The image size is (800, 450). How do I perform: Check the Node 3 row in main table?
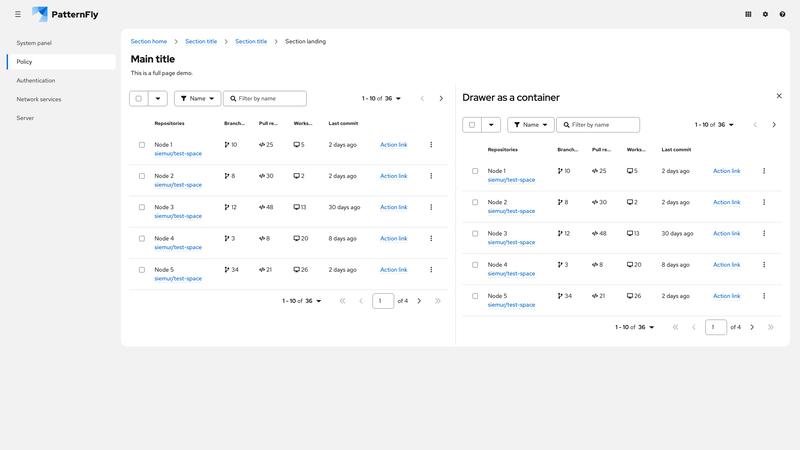click(x=142, y=207)
